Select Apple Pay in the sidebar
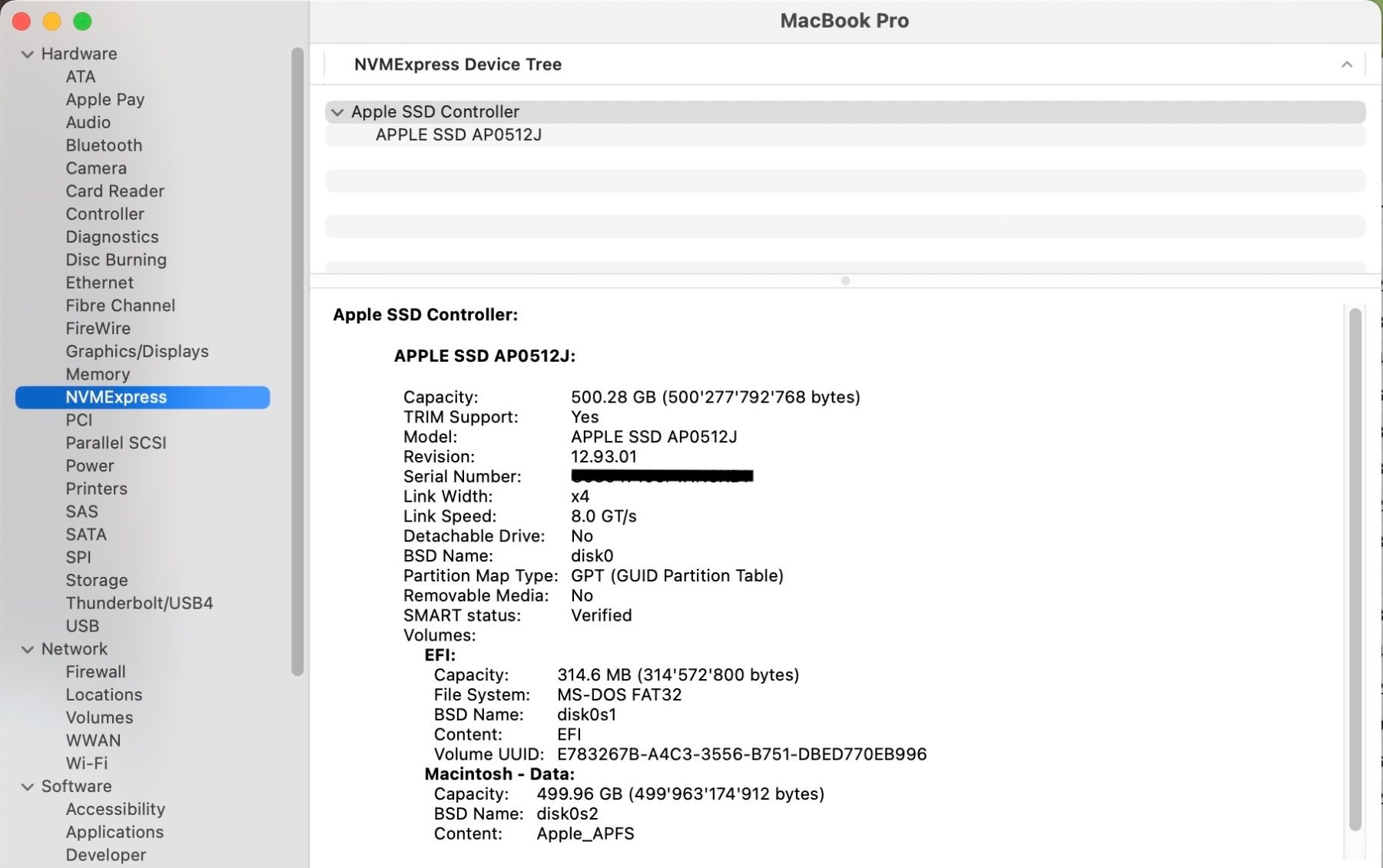 (x=105, y=100)
